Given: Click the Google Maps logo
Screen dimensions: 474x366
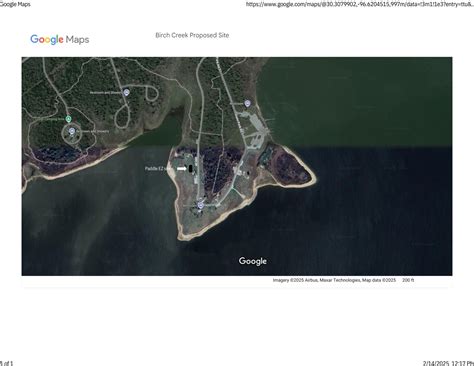Looking at the screenshot, I should pos(60,39).
